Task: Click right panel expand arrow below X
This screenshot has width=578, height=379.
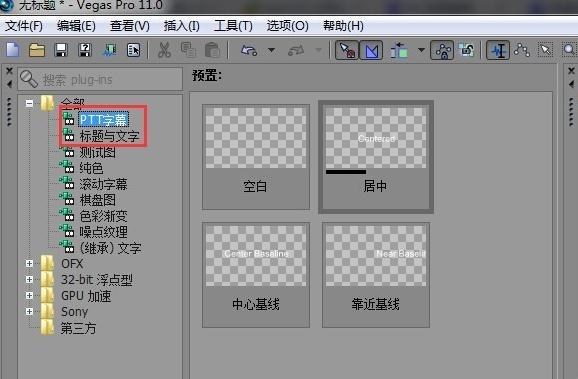Action: 571,84
